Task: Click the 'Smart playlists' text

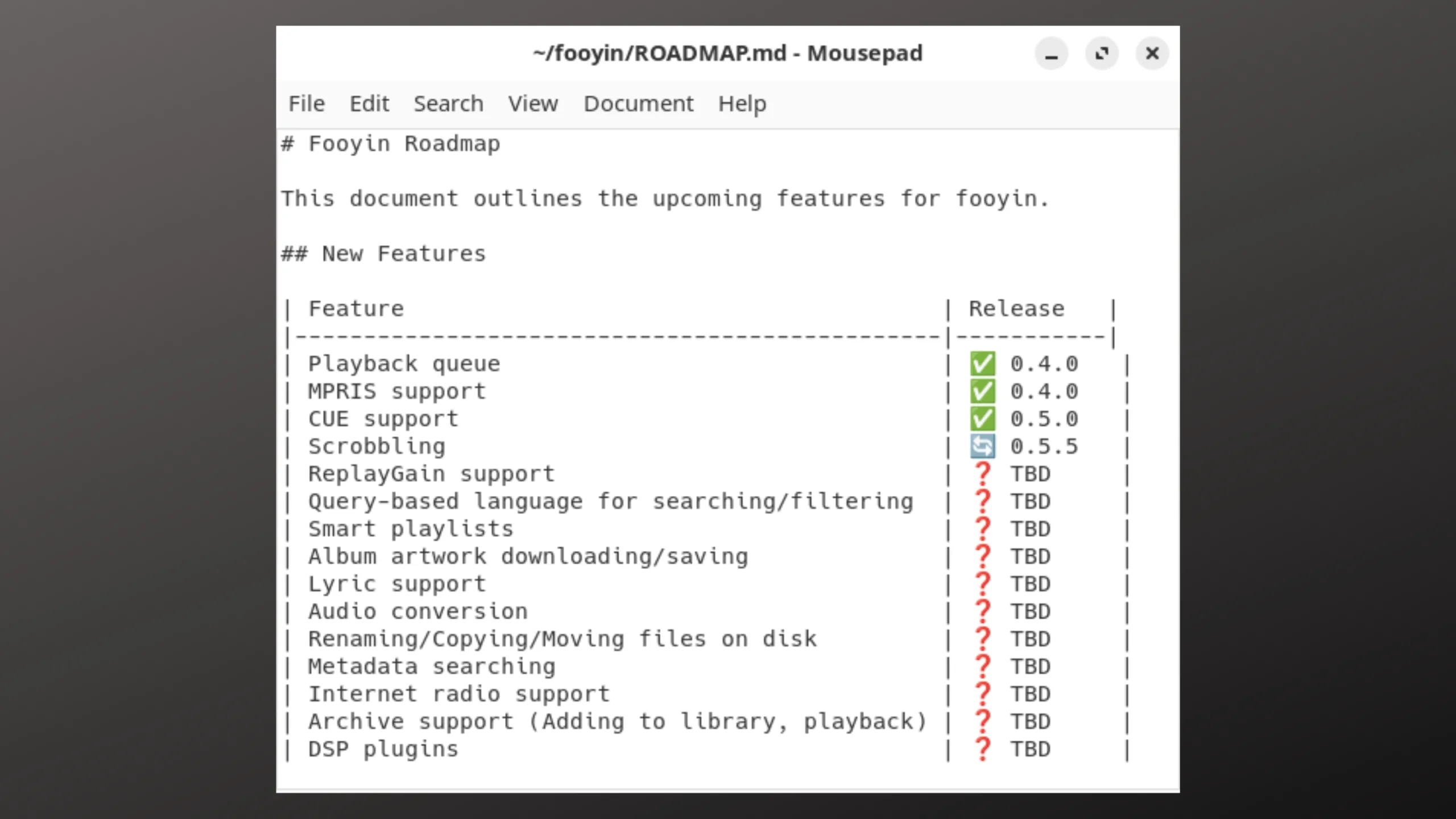Action: coord(411,529)
